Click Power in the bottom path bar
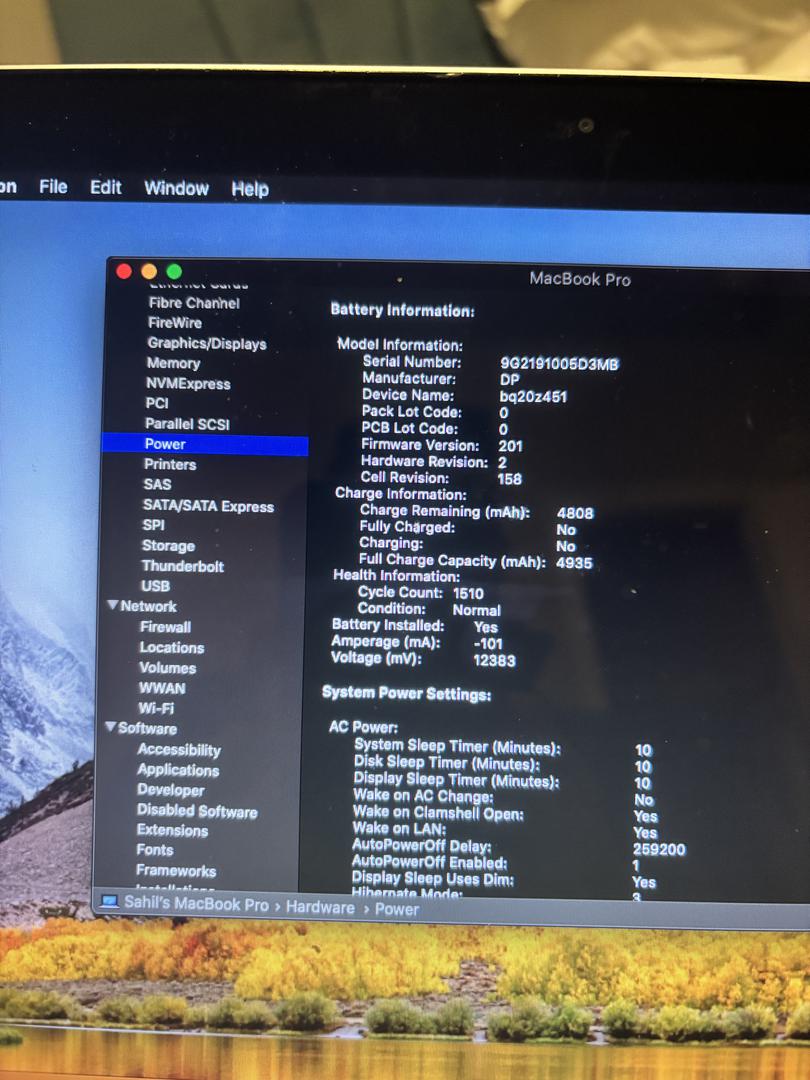 (x=397, y=909)
